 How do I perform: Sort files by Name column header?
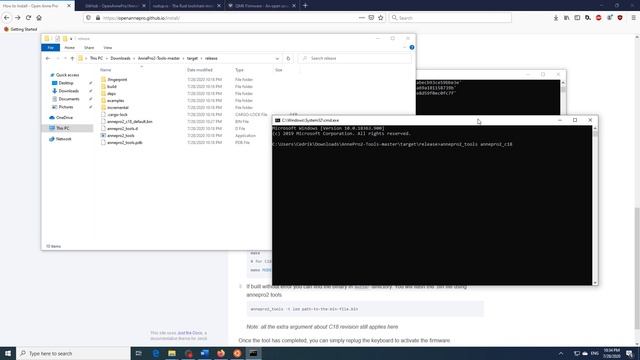pos(106,70)
